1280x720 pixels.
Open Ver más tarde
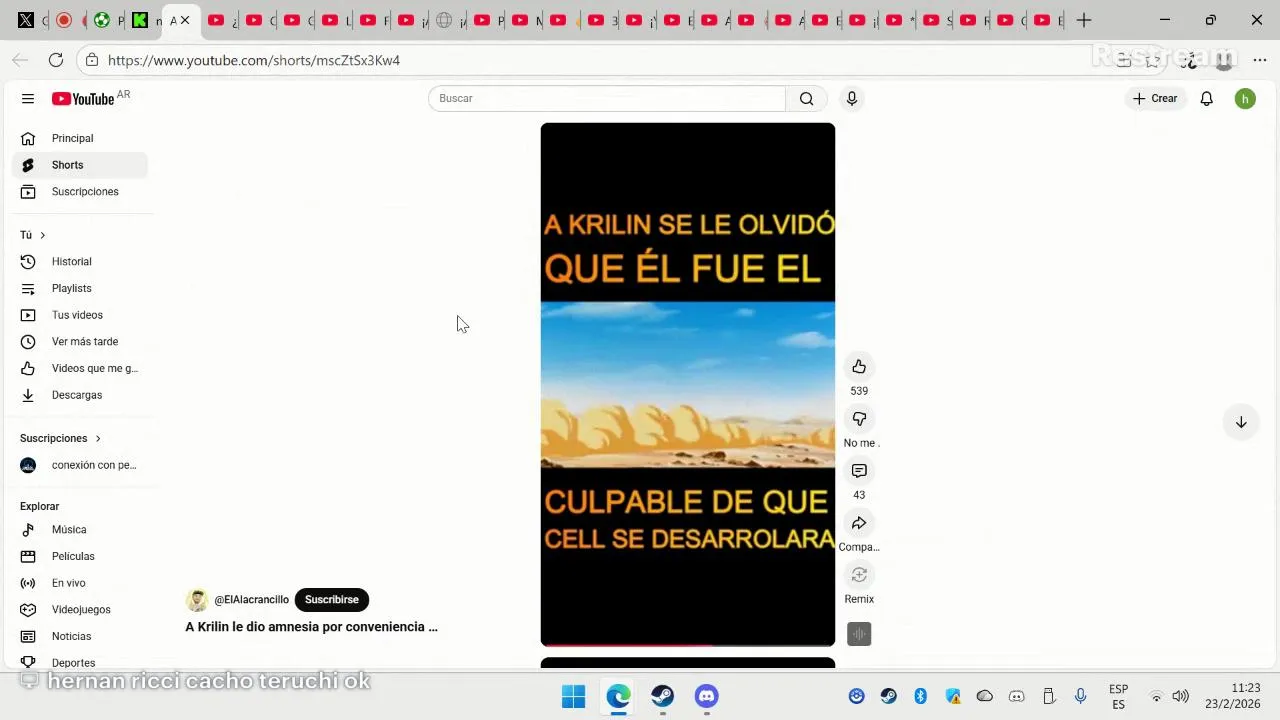click(x=80, y=342)
